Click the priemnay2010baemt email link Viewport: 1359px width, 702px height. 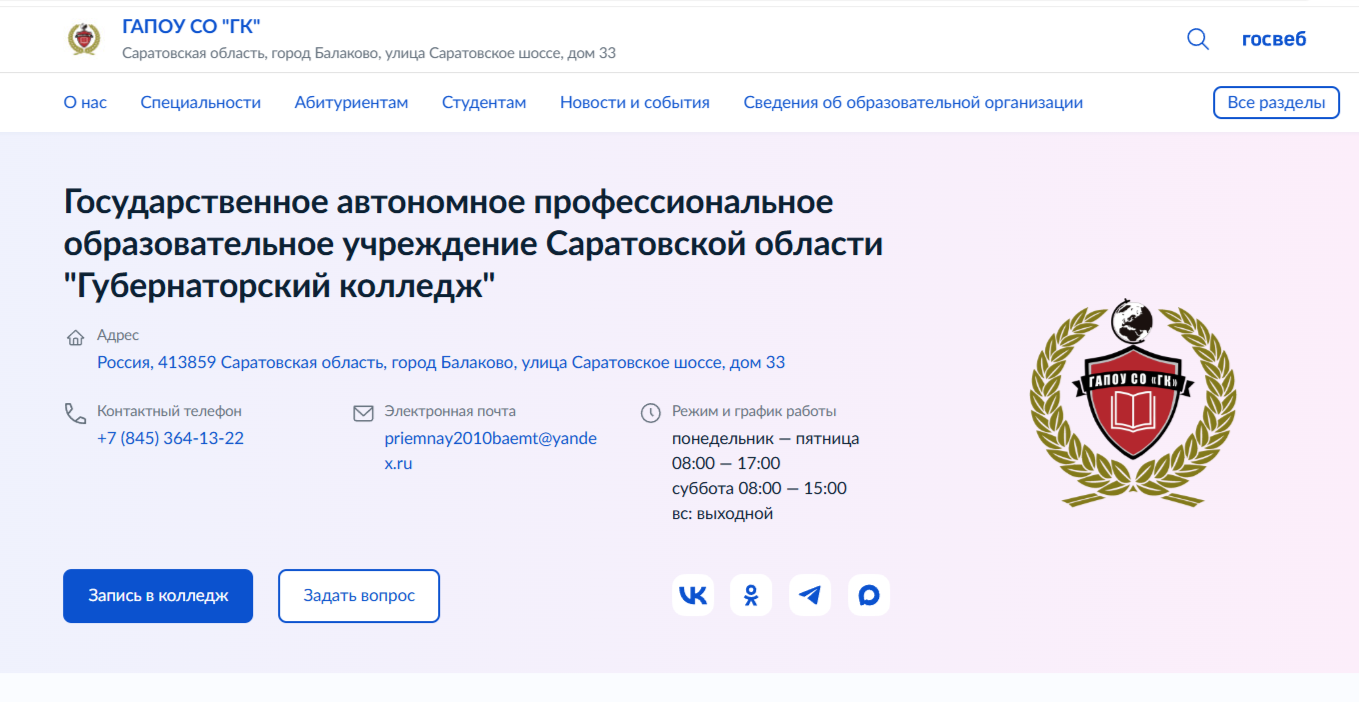tap(490, 450)
